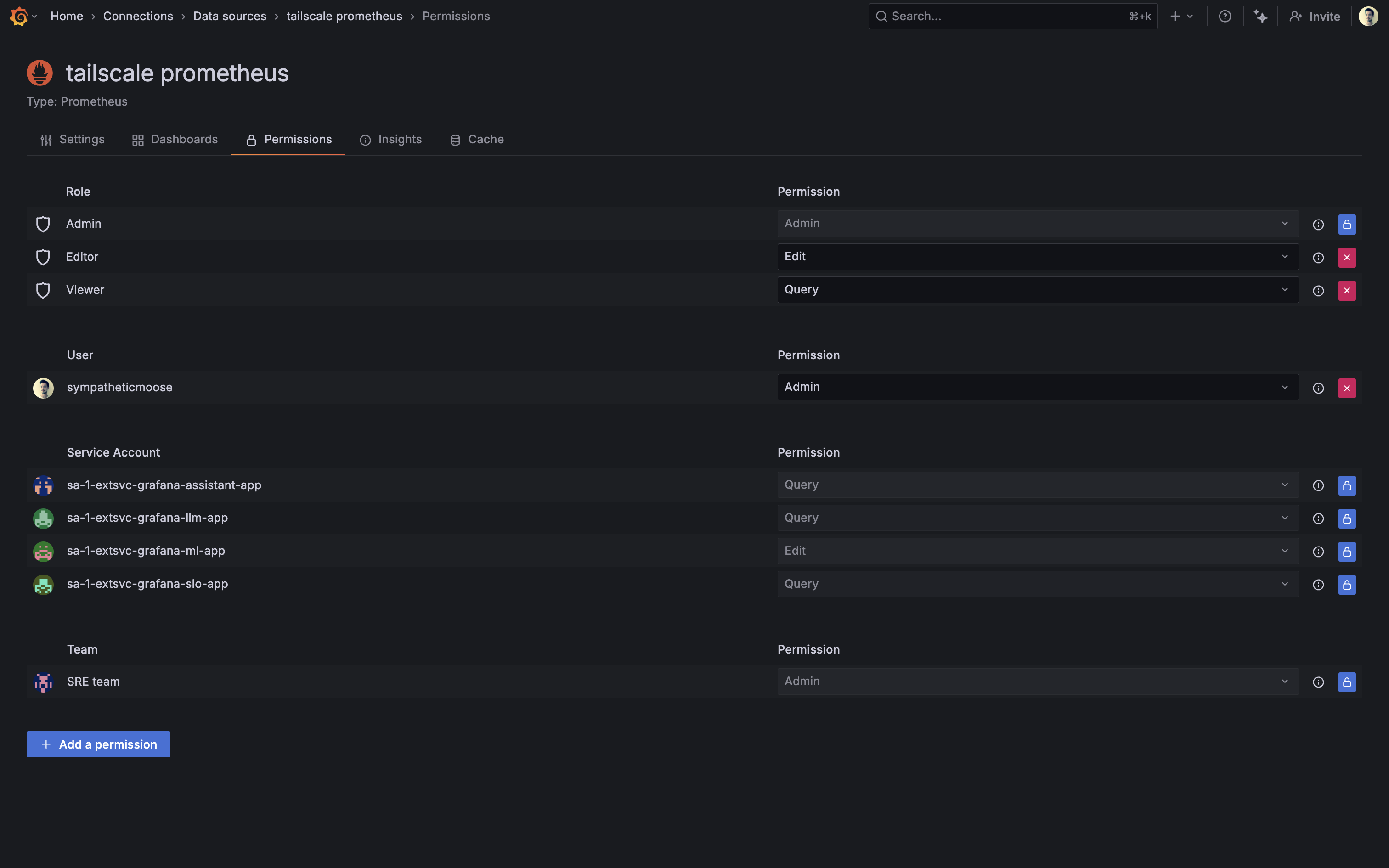This screenshot has width=1389, height=868.
Task: Click lock icon for SRE team
Action: pyautogui.click(x=1347, y=682)
